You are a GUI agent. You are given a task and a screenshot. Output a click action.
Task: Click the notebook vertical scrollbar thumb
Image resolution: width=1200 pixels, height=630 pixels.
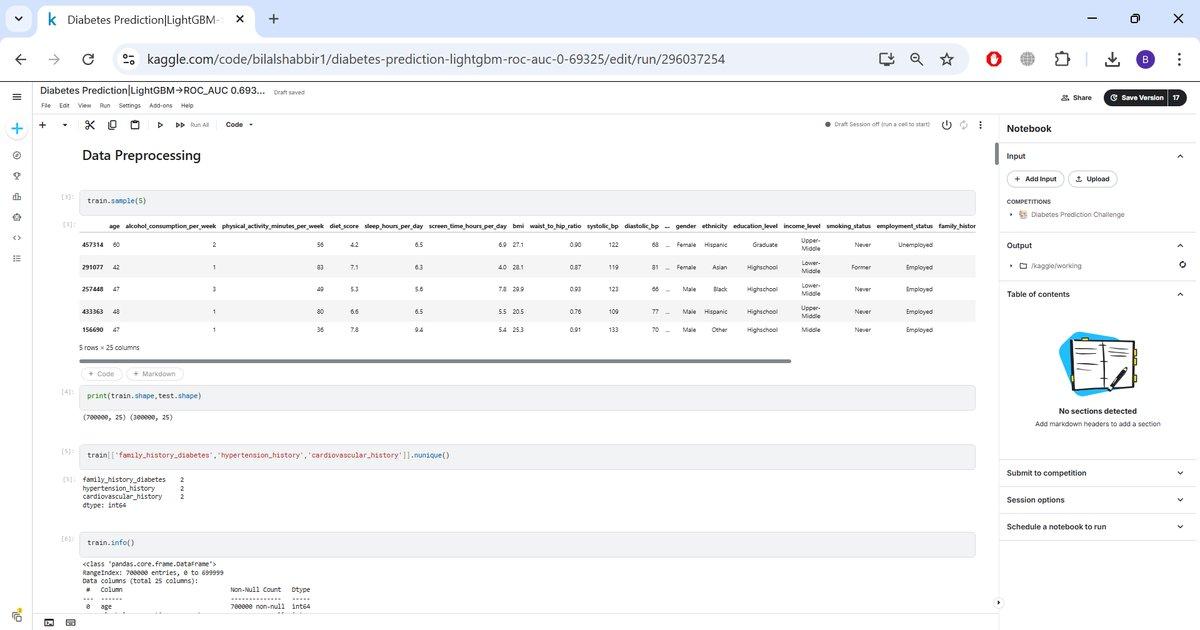pos(996,153)
